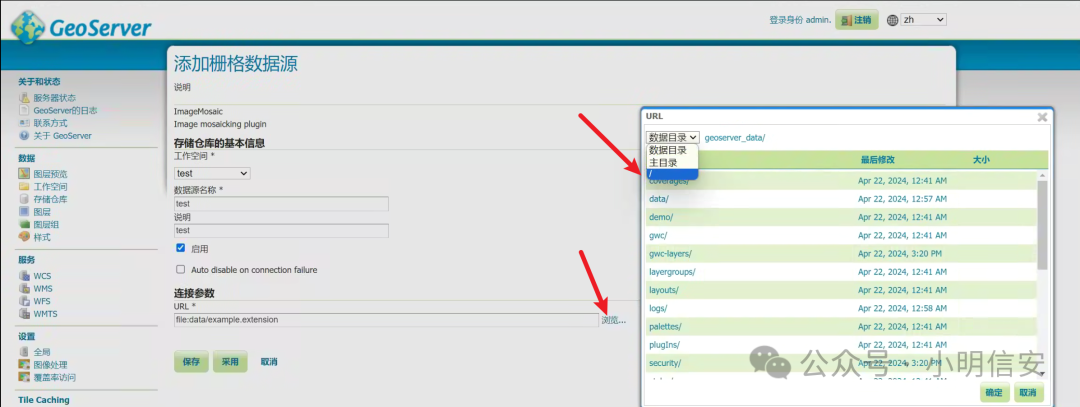Click the WMS service icon

click(x=24, y=289)
